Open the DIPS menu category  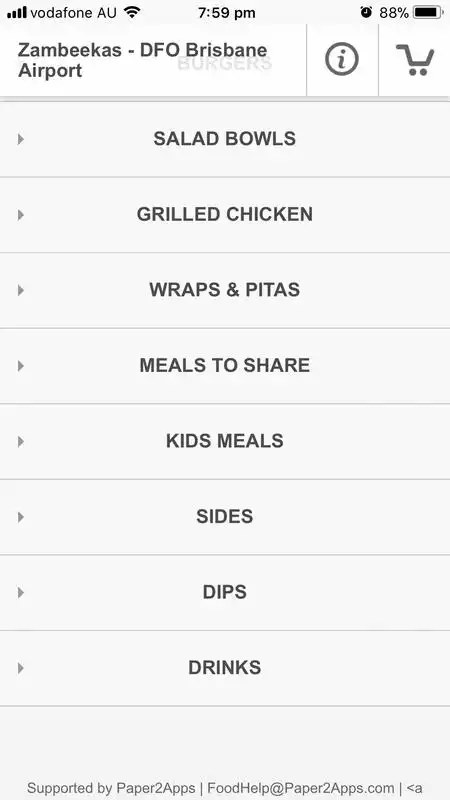click(x=225, y=592)
